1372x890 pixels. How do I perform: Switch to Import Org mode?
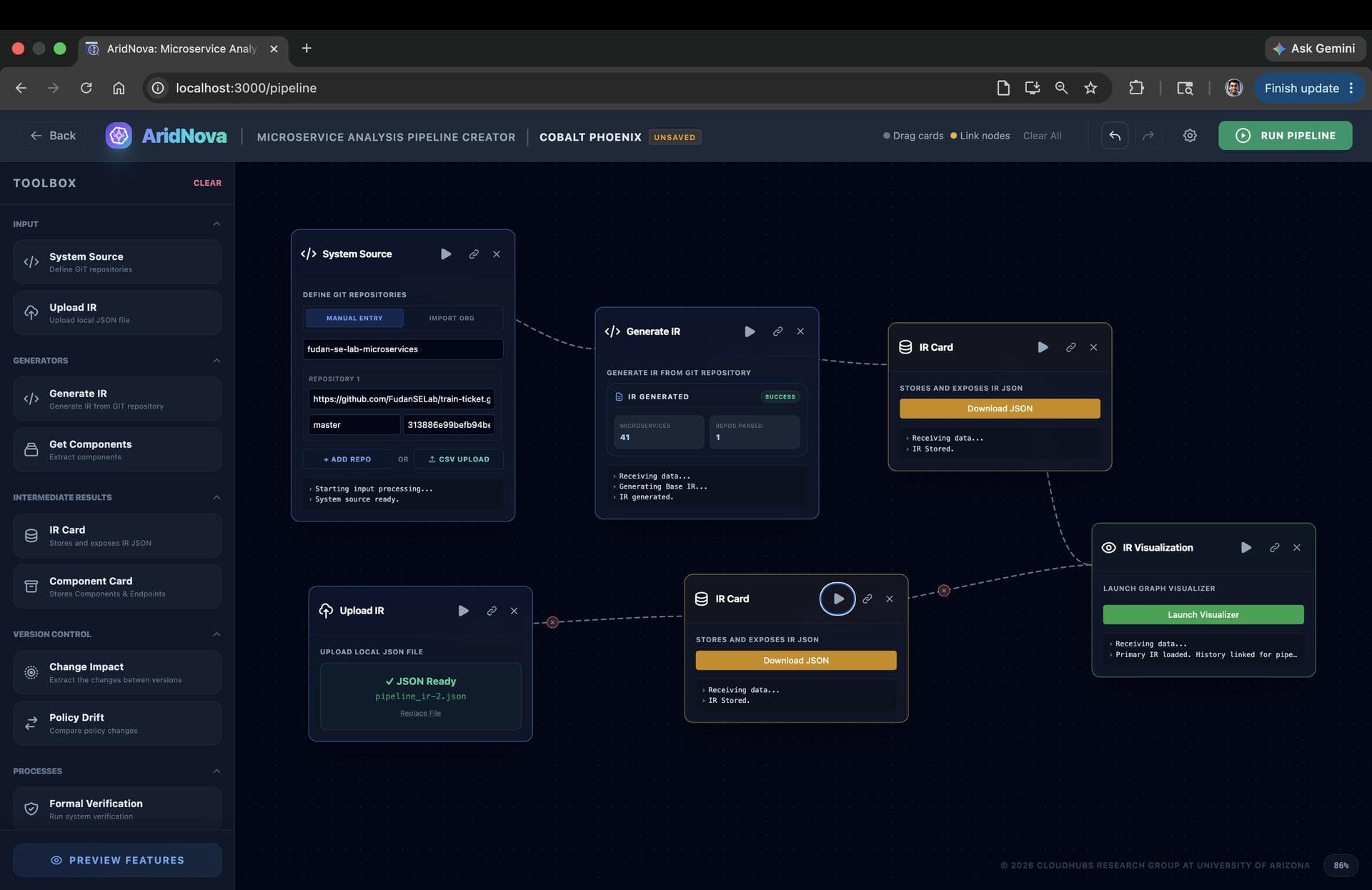pyautogui.click(x=452, y=318)
